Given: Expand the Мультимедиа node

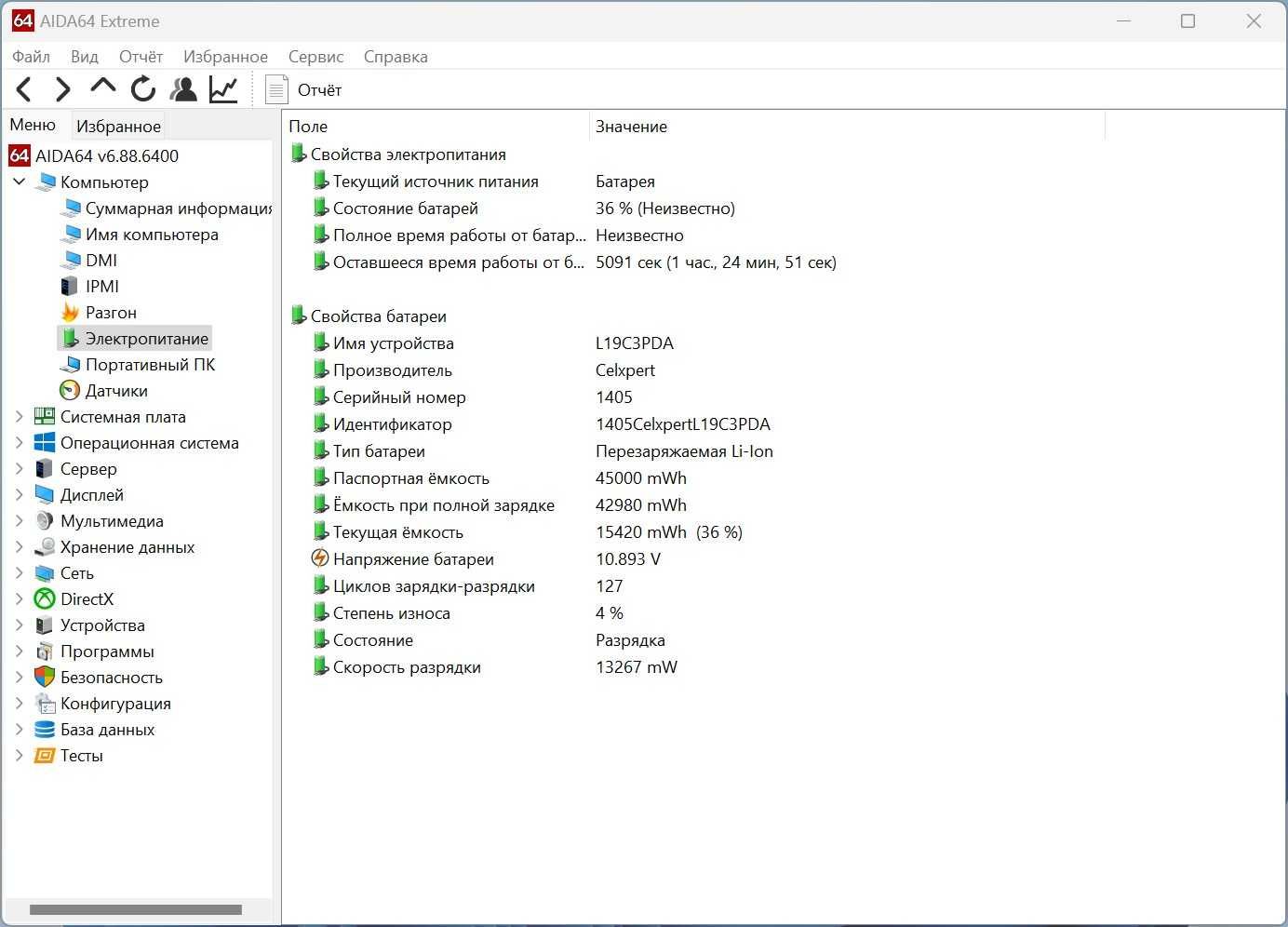Looking at the screenshot, I should click(x=19, y=520).
